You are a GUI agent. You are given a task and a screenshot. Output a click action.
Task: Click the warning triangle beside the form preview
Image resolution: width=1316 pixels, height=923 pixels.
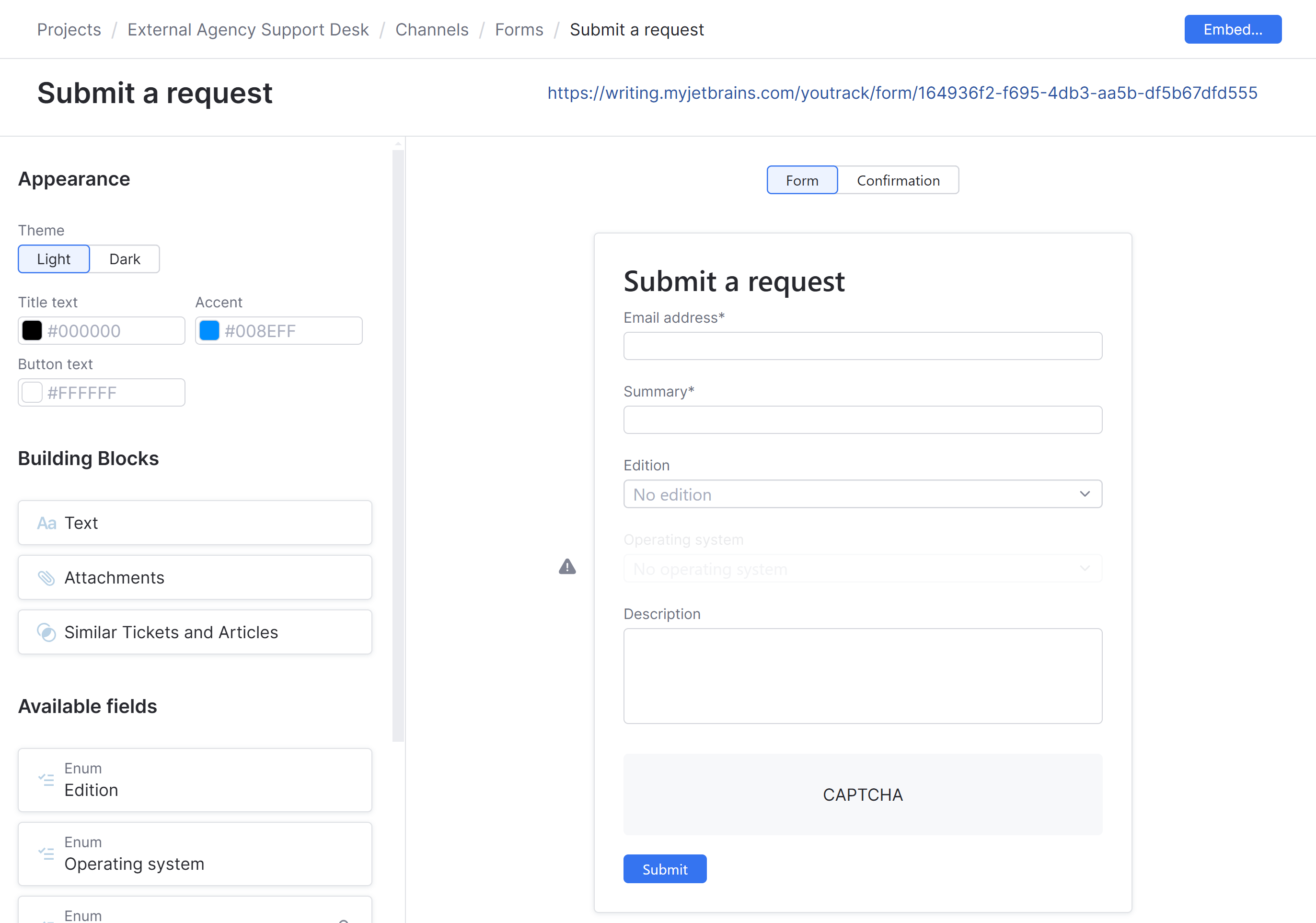[567, 567]
